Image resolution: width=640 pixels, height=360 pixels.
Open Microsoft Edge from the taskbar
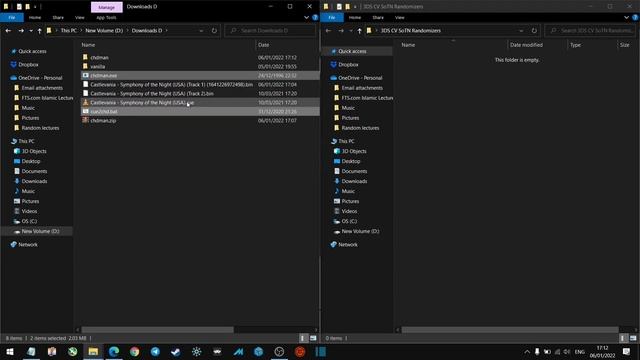114,351
